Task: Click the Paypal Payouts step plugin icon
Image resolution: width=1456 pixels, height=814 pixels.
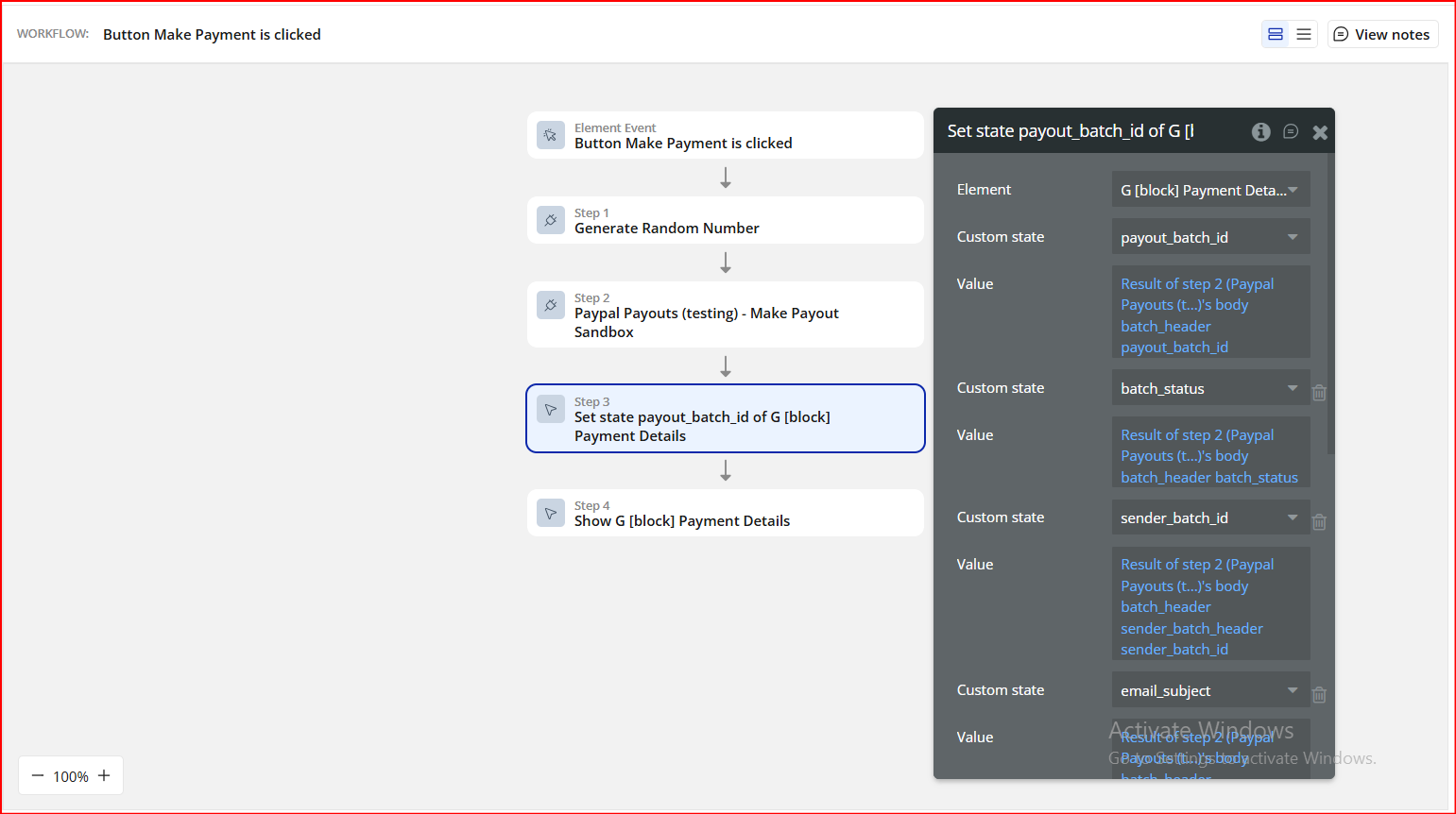Action: [x=551, y=305]
